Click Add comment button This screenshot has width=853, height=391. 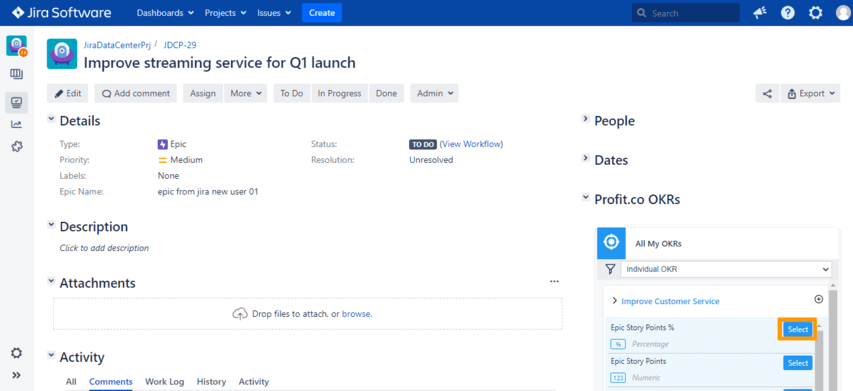click(x=135, y=94)
